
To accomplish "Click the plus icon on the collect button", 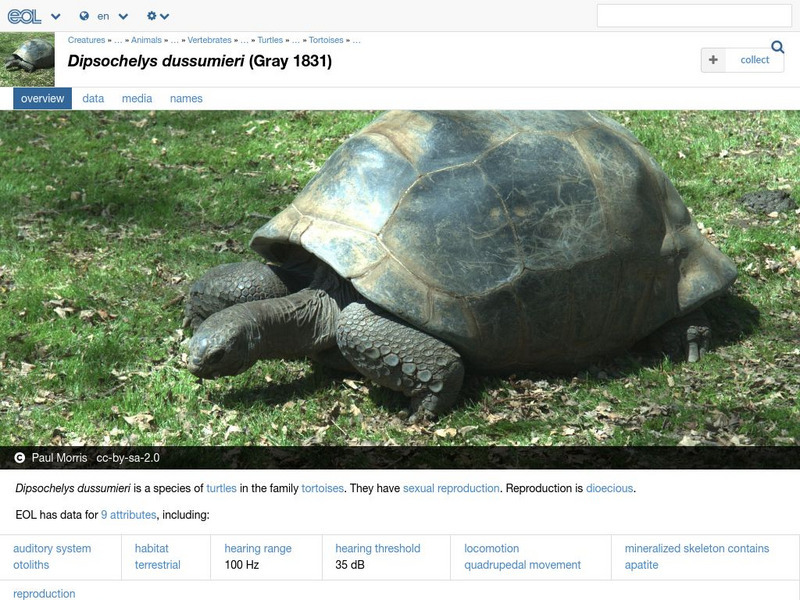I will [713, 60].
